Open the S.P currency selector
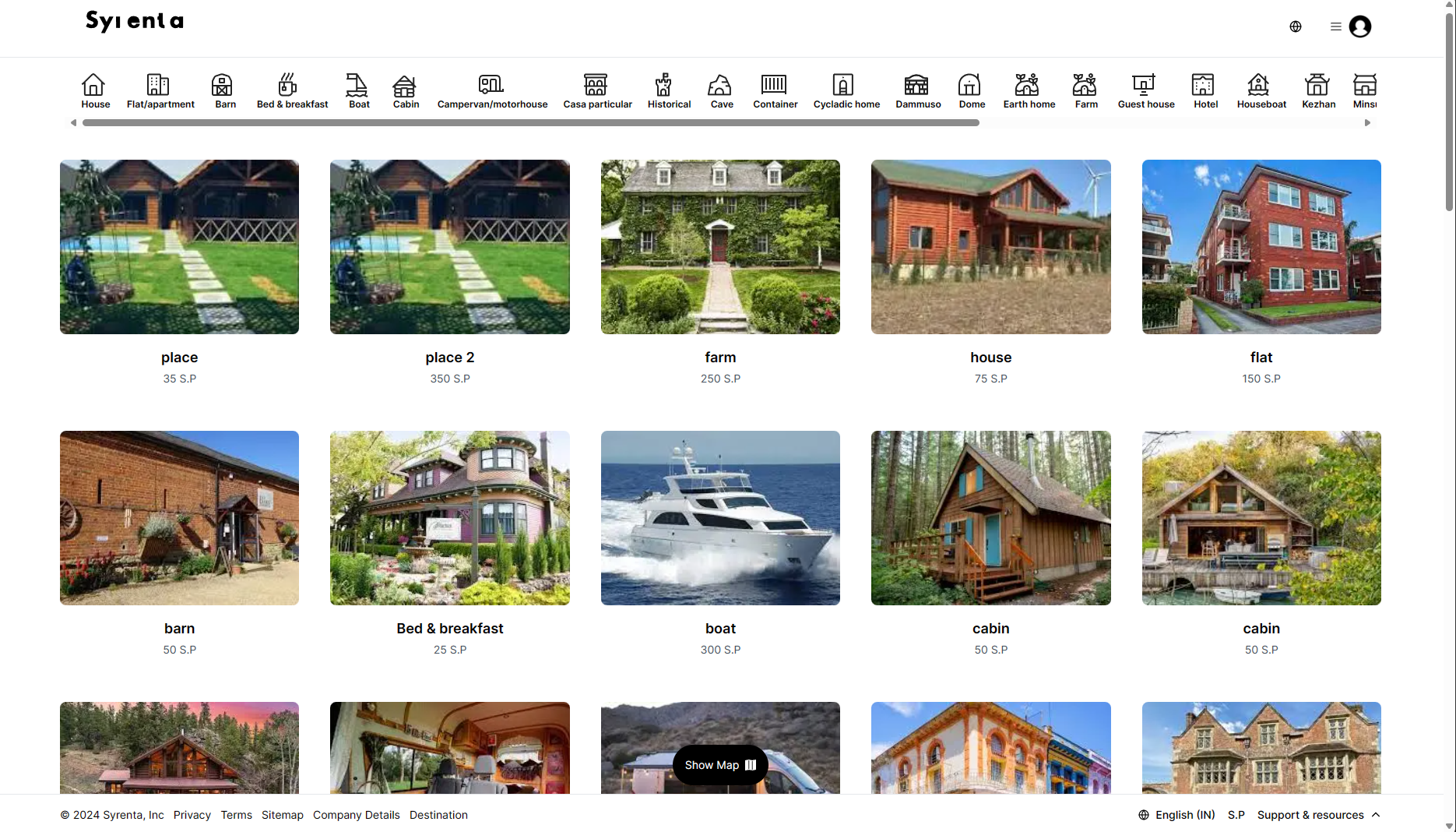 coord(1236,815)
